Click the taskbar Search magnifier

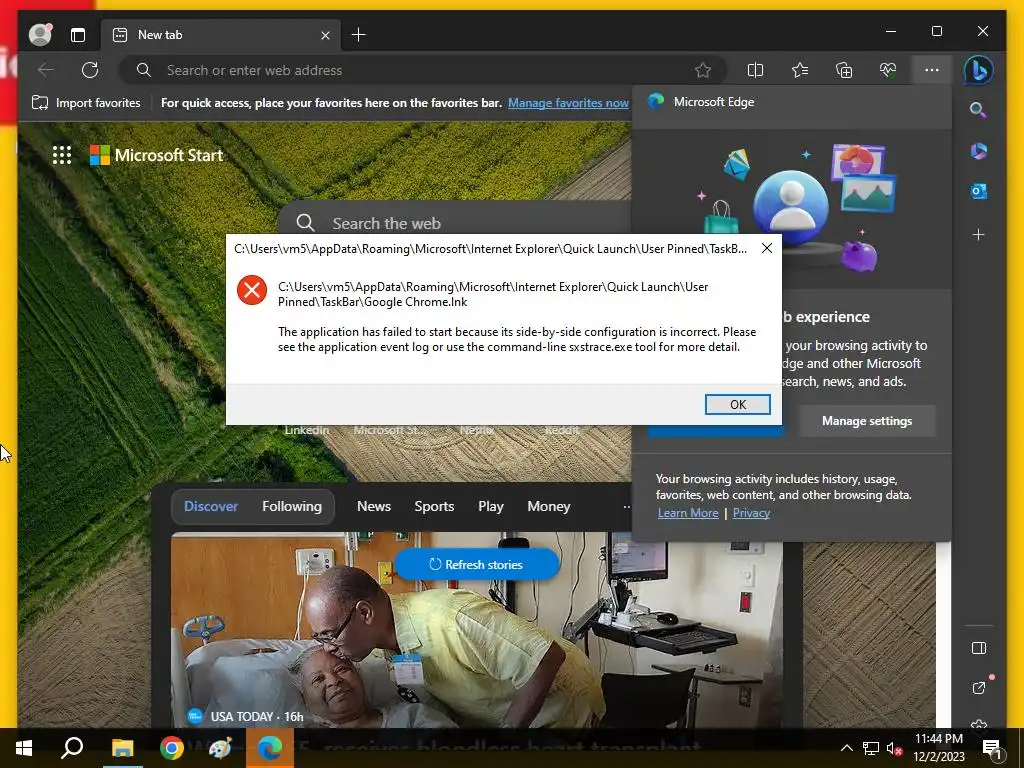[72, 748]
